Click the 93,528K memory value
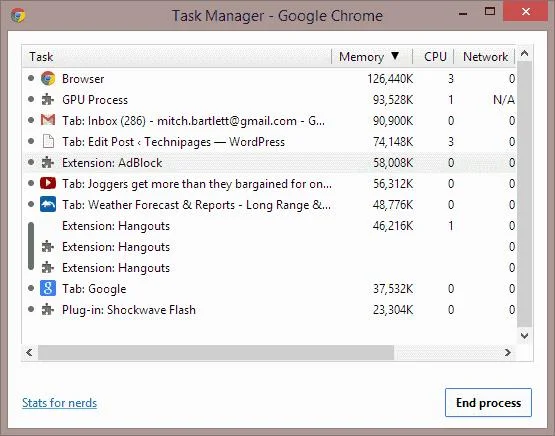 click(393, 100)
